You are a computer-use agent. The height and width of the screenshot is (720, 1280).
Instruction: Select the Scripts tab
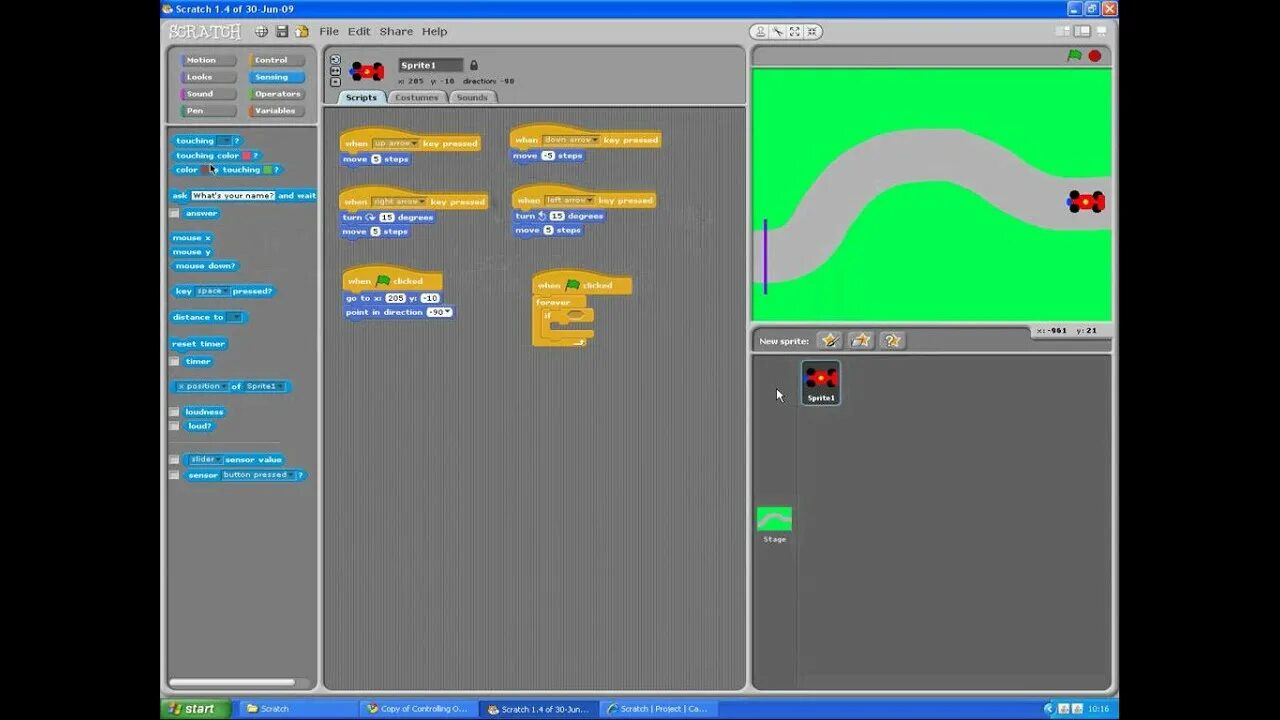[x=361, y=98]
